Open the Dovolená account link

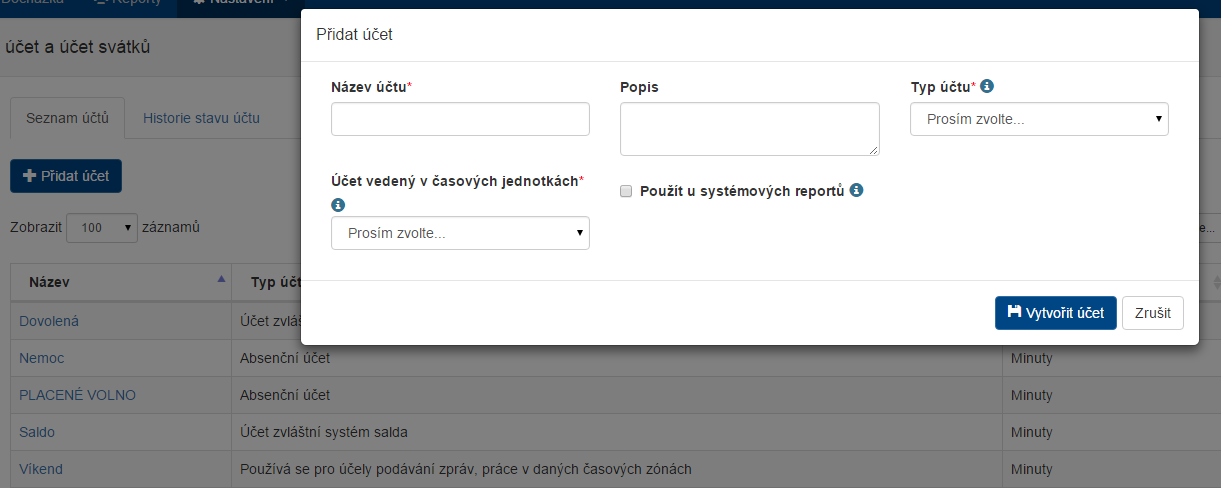[x=49, y=321]
